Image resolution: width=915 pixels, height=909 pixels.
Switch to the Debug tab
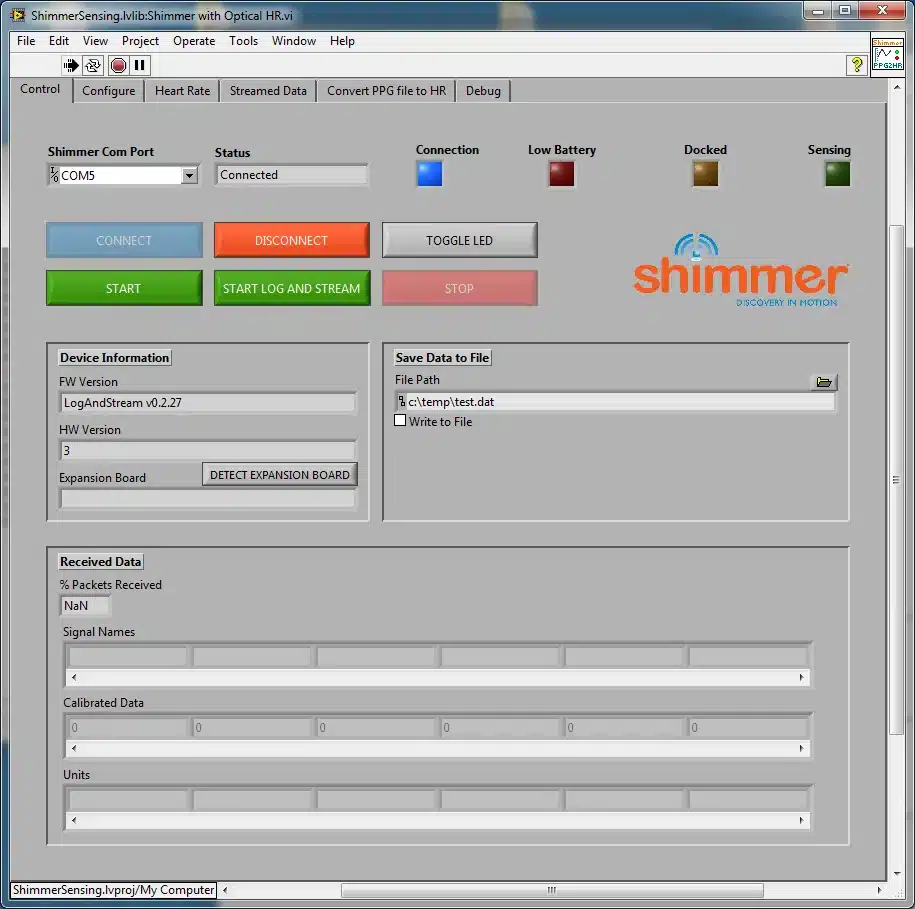(x=483, y=91)
